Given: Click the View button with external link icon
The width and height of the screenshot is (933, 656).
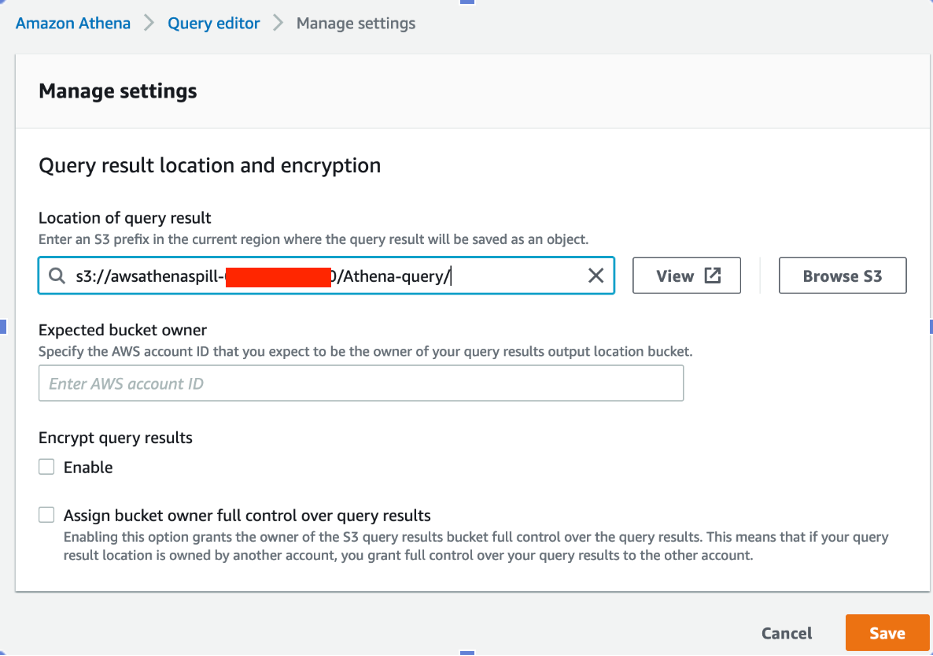Looking at the screenshot, I should [x=687, y=276].
